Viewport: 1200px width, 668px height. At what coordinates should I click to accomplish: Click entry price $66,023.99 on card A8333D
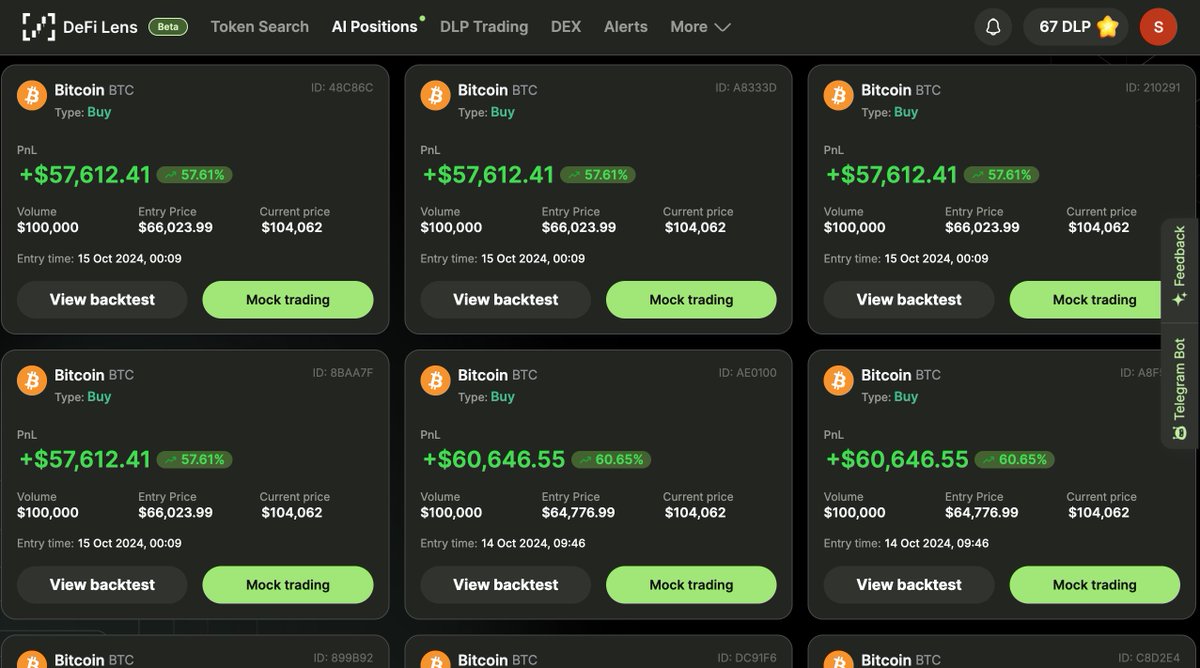(x=579, y=227)
